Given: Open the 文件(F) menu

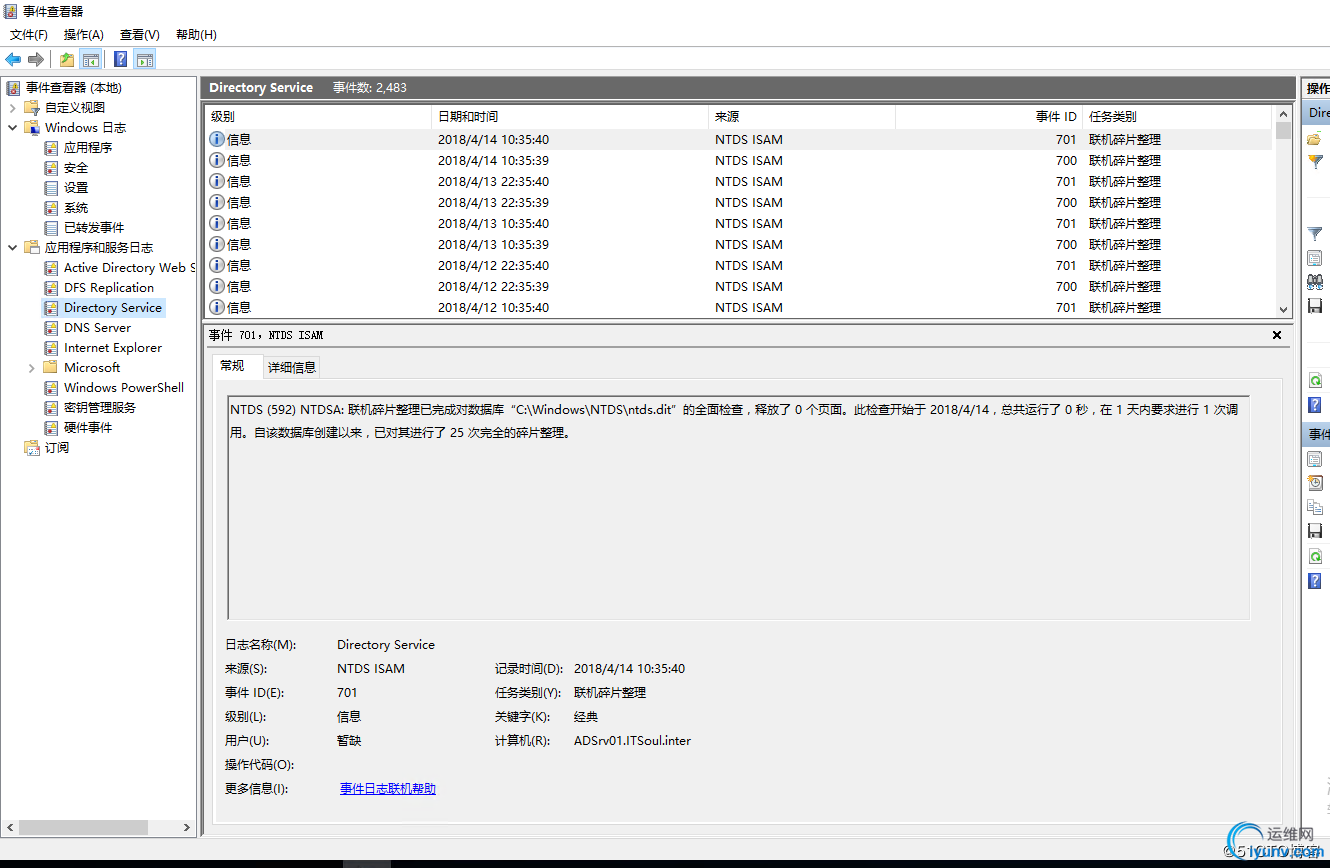Looking at the screenshot, I should click(x=29, y=35).
